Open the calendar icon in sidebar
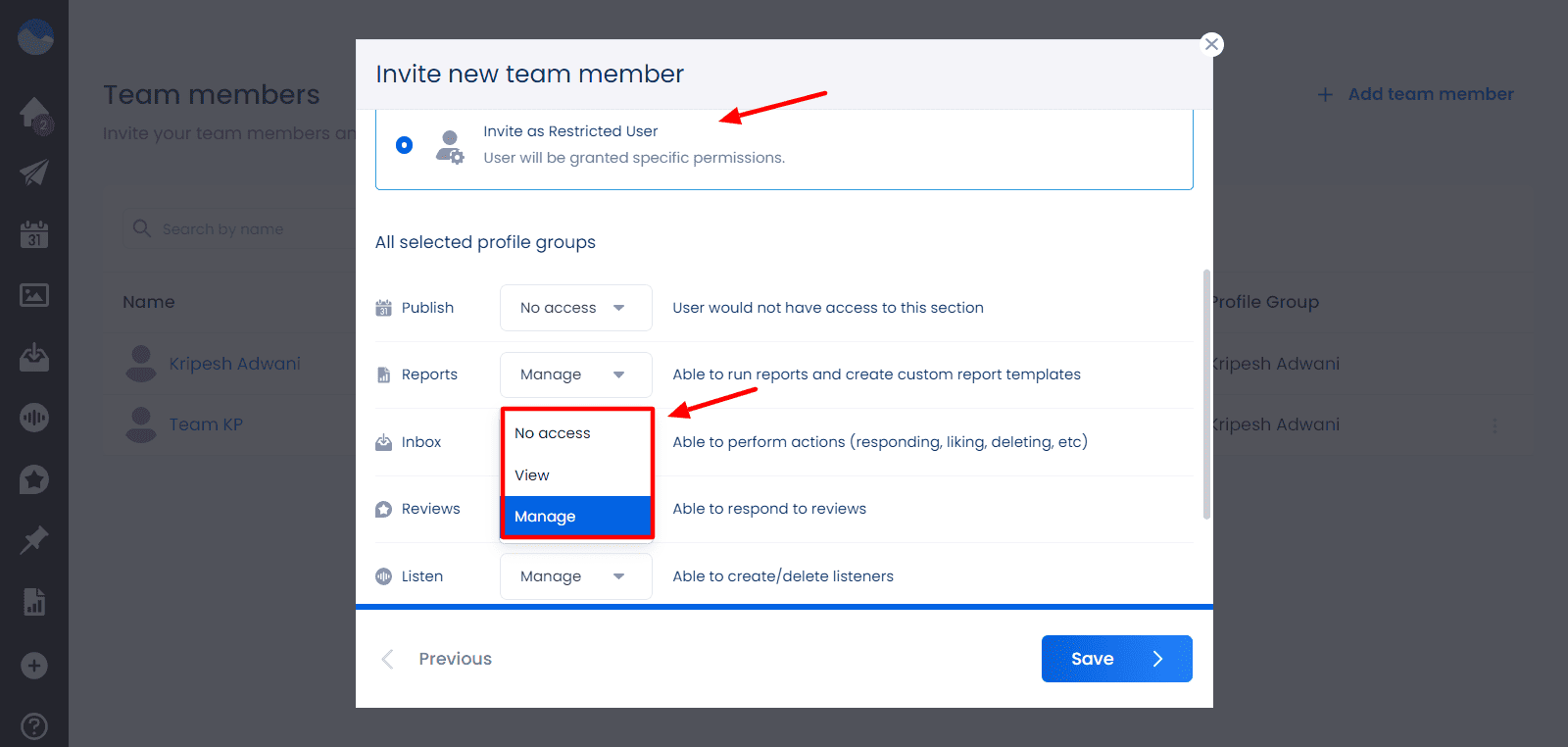 tap(34, 234)
